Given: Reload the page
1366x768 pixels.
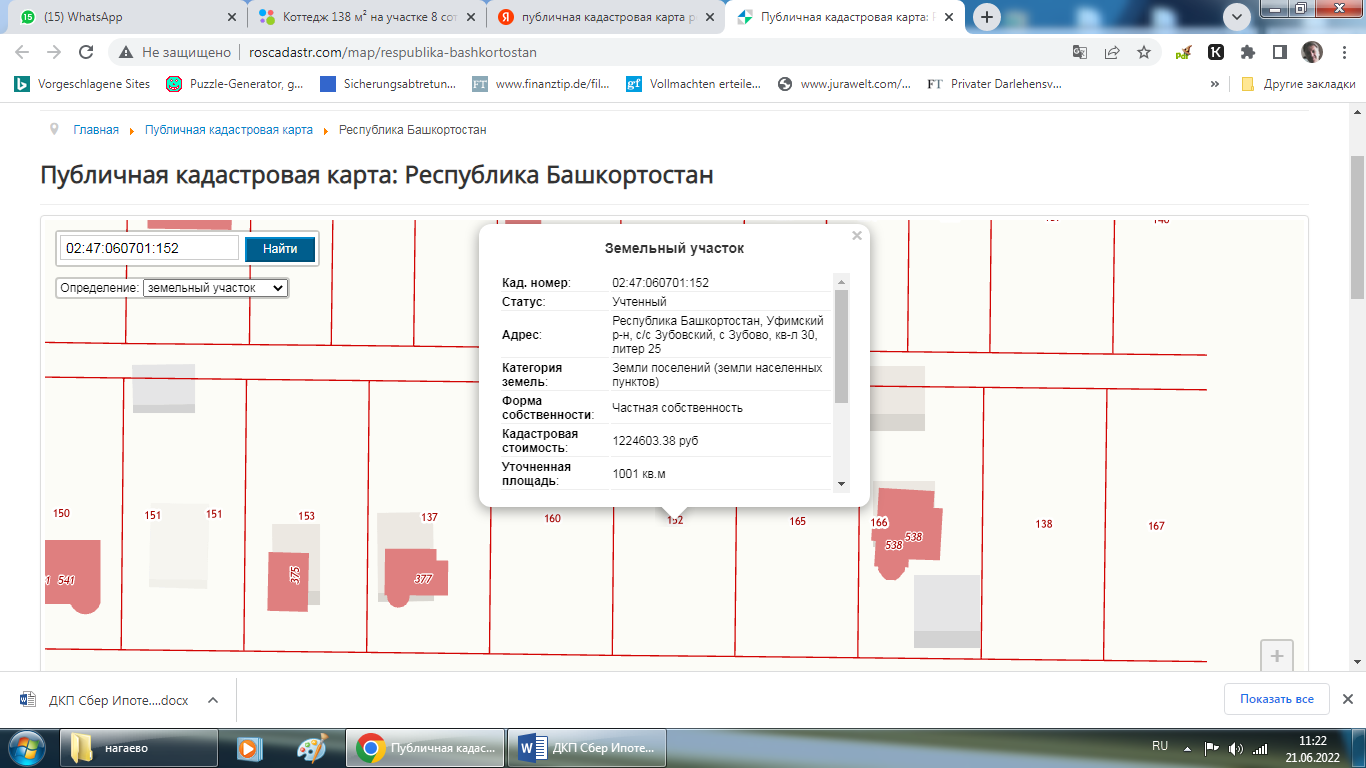Looking at the screenshot, I should click(86, 52).
